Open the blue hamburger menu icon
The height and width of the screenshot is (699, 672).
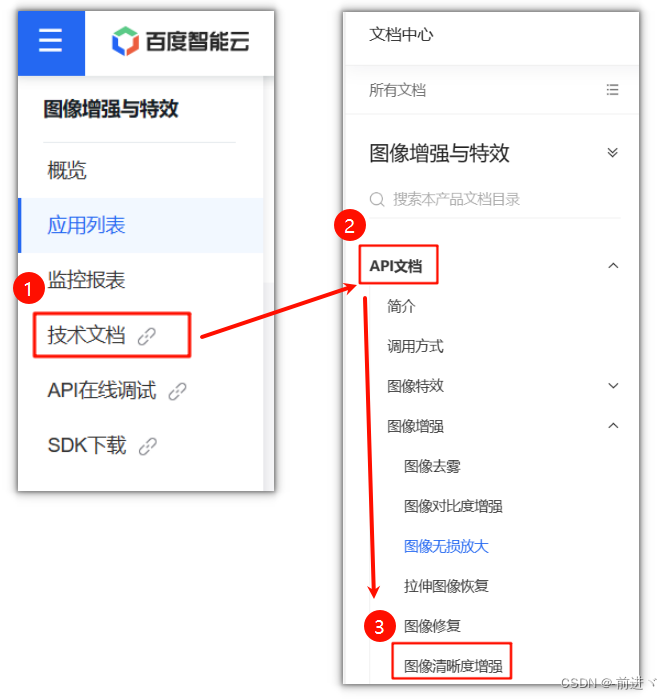pyautogui.click(x=50, y=41)
